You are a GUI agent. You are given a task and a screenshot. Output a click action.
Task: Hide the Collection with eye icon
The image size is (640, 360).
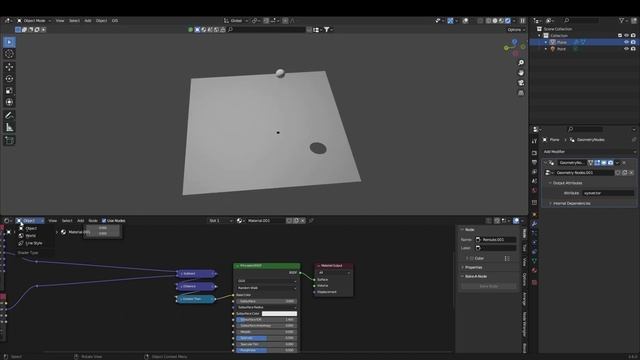click(x=627, y=36)
